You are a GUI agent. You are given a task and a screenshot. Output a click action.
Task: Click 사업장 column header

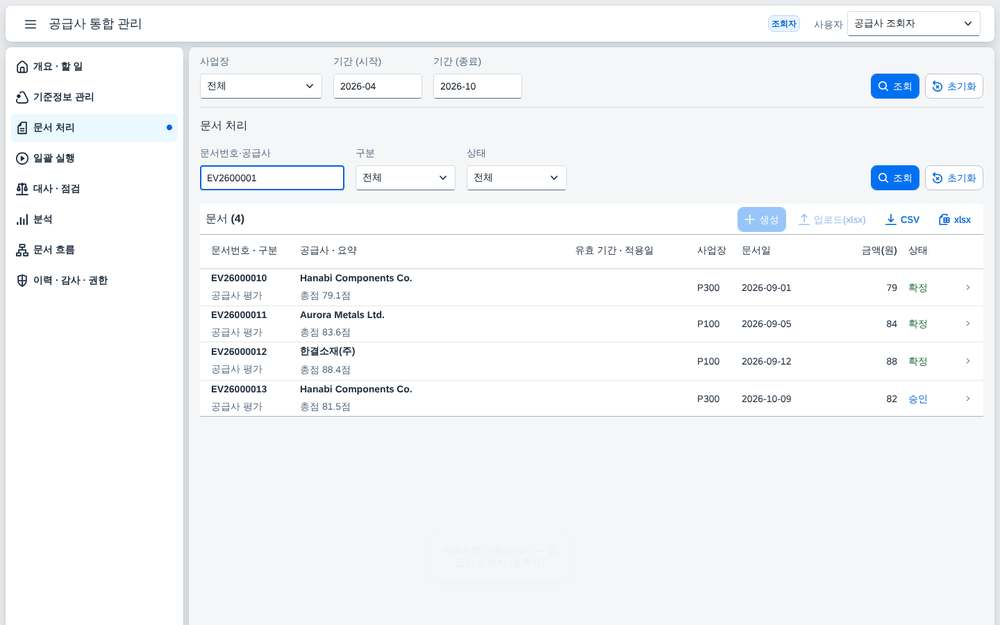tap(711, 251)
